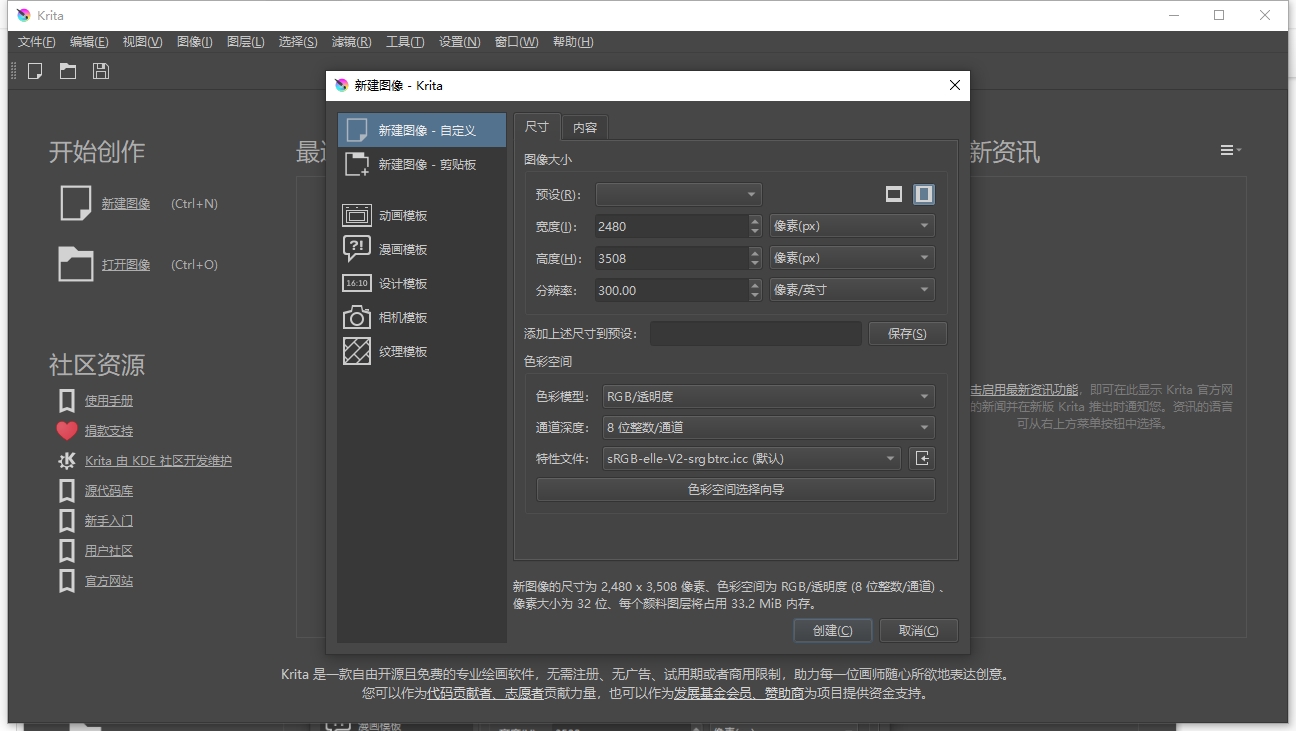
Task: Click the import profile icon button
Action: [x=922, y=458]
